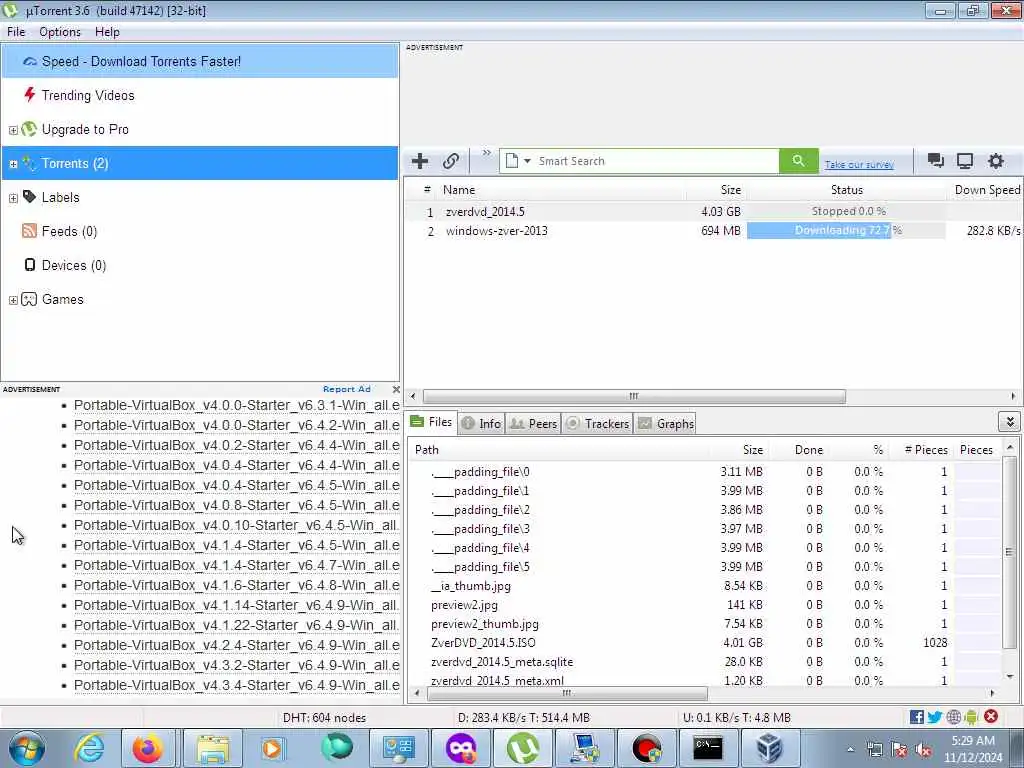Viewport: 1024px width, 768px height.
Task: Select 'Speed - Download Torrents Faster!' sidebar item
Action: [x=200, y=61]
